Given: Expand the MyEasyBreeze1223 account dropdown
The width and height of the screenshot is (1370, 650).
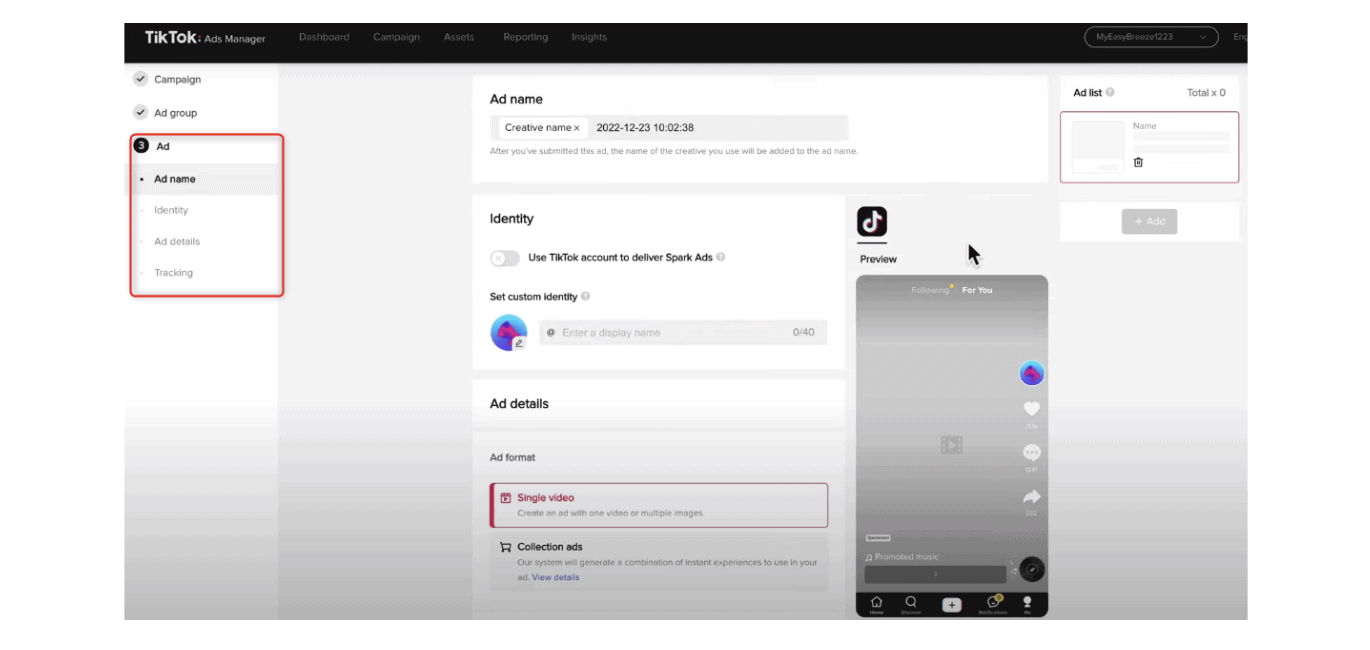Looking at the screenshot, I should (1151, 37).
